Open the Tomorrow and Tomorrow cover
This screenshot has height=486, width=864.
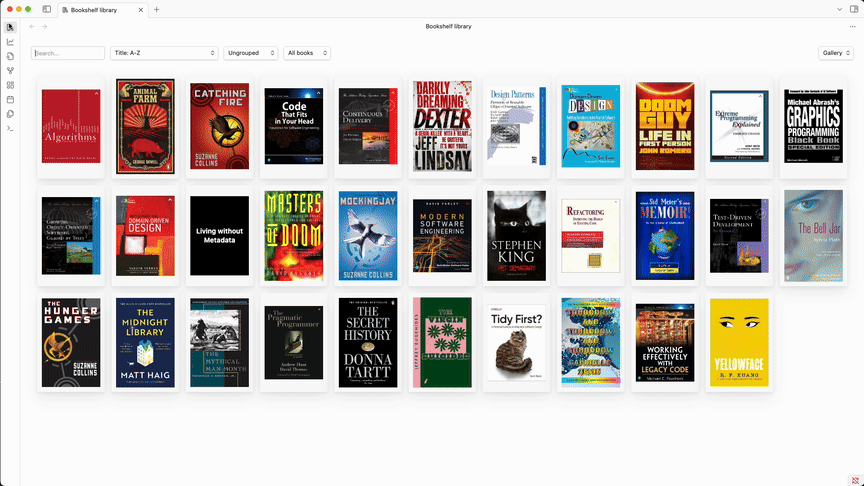tap(591, 343)
